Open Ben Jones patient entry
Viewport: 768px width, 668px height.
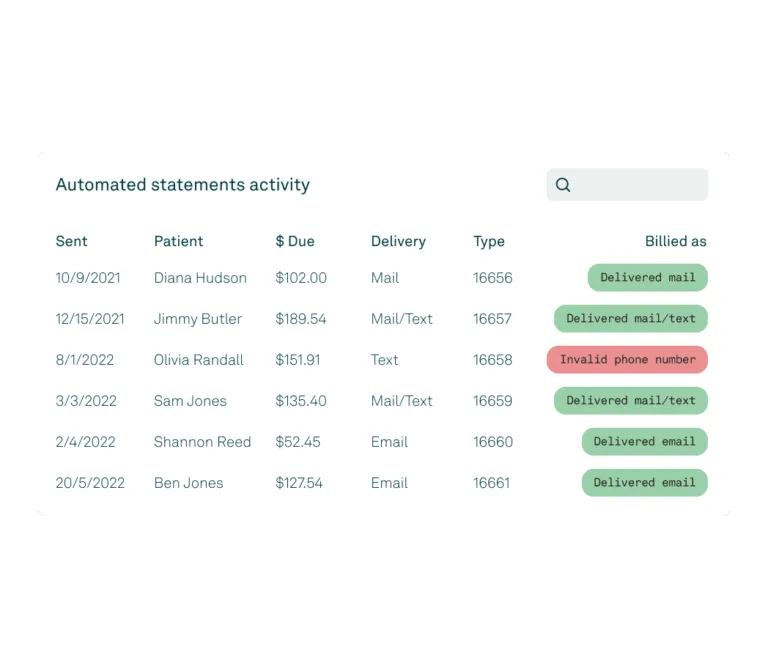(x=188, y=483)
